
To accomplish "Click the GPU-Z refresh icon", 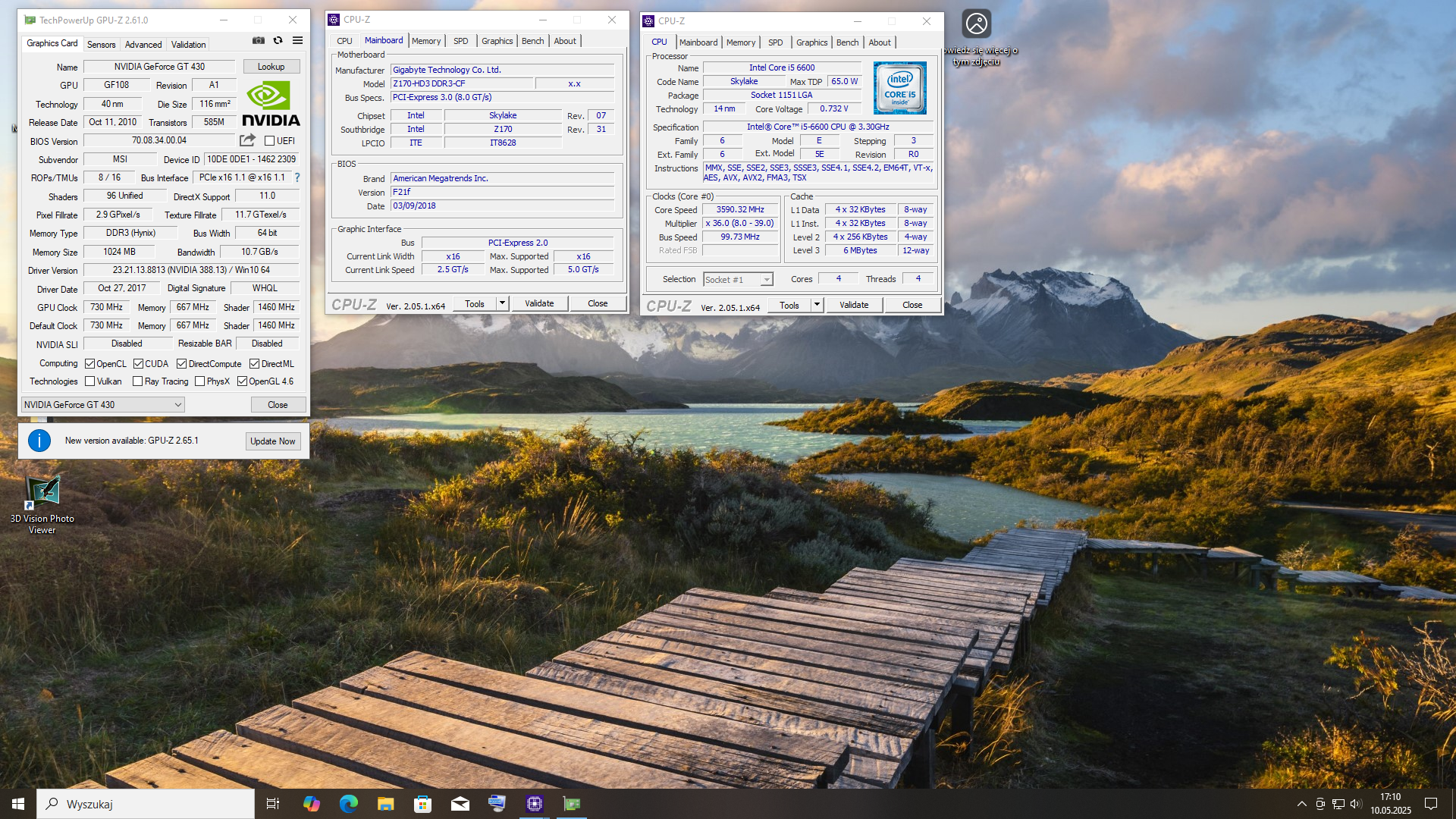I will (278, 41).
